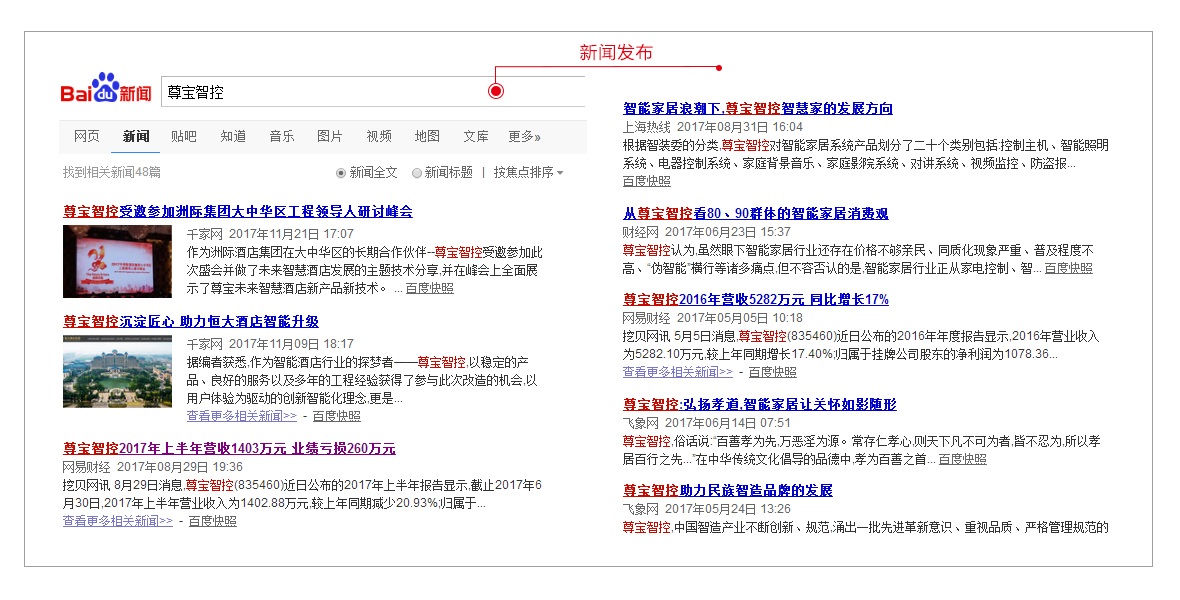Click the aerial hotel thumbnail image
The height and width of the screenshot is (600, 1180).
pos(117,371)
